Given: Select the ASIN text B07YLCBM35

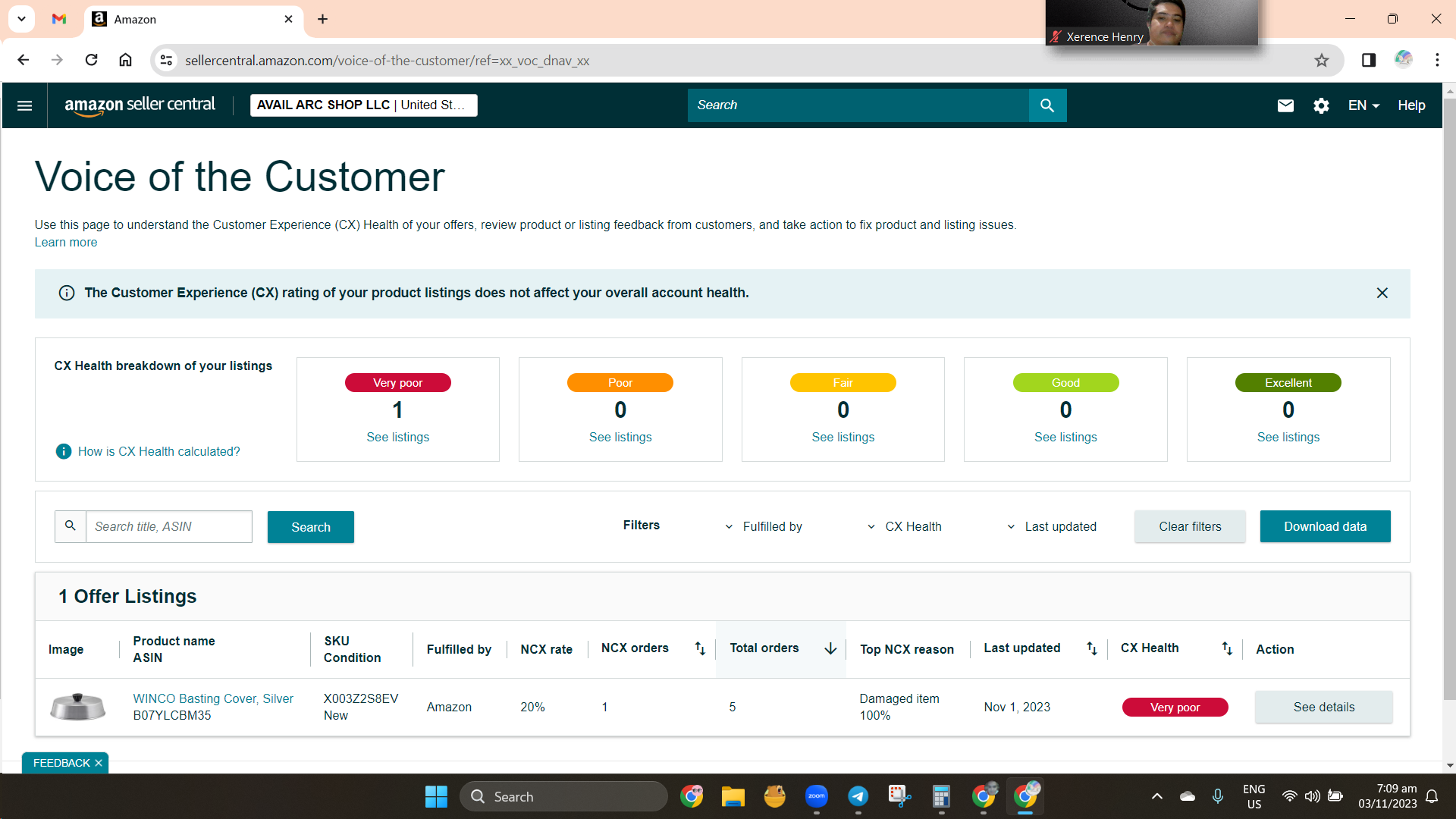Looking at the screenshot, I should (172, 715).
